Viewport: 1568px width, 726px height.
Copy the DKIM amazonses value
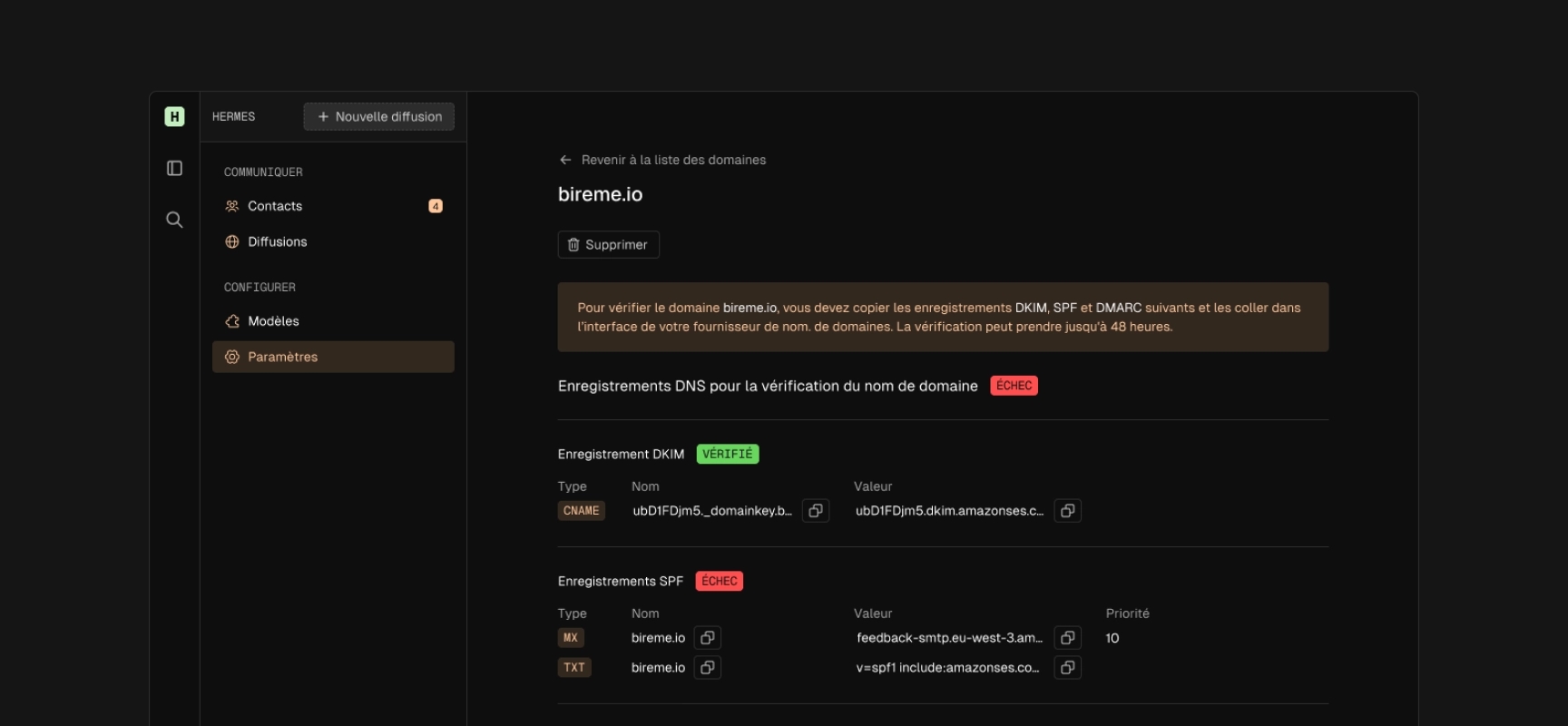tap(1068, 511)
